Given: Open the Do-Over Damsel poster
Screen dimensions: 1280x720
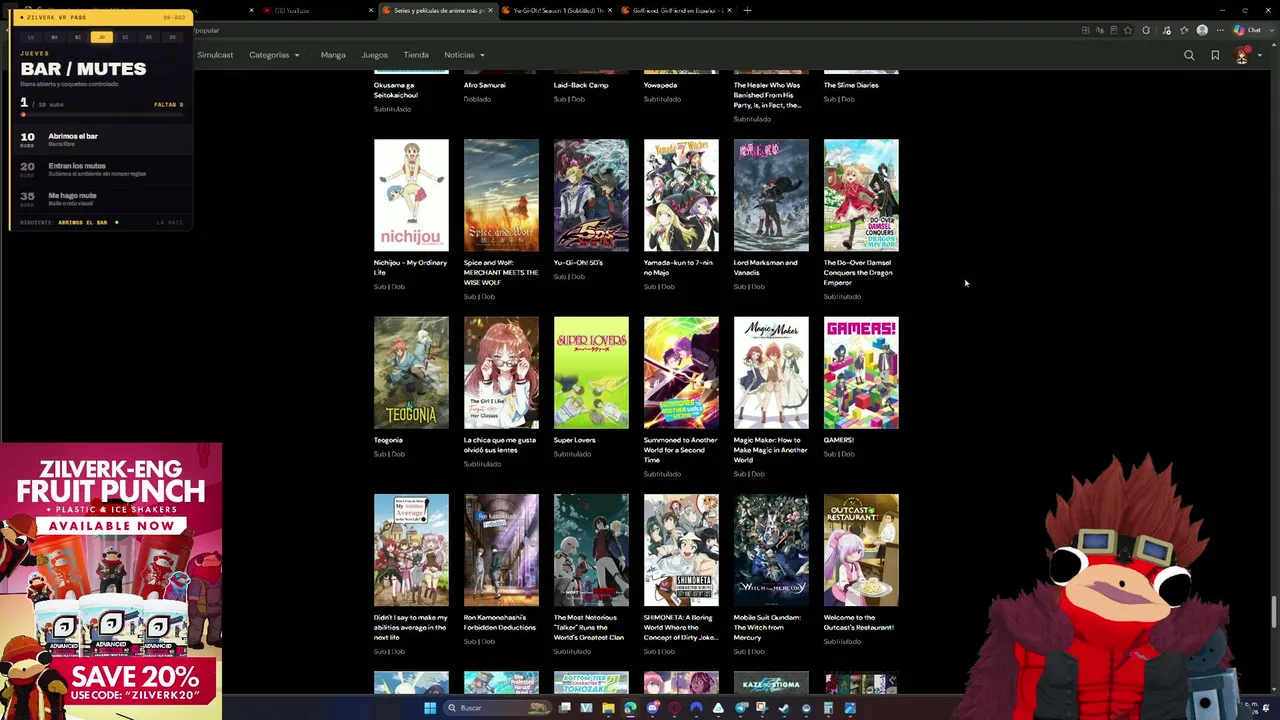Looking at the screenshot, I should [x=861, y=195].
